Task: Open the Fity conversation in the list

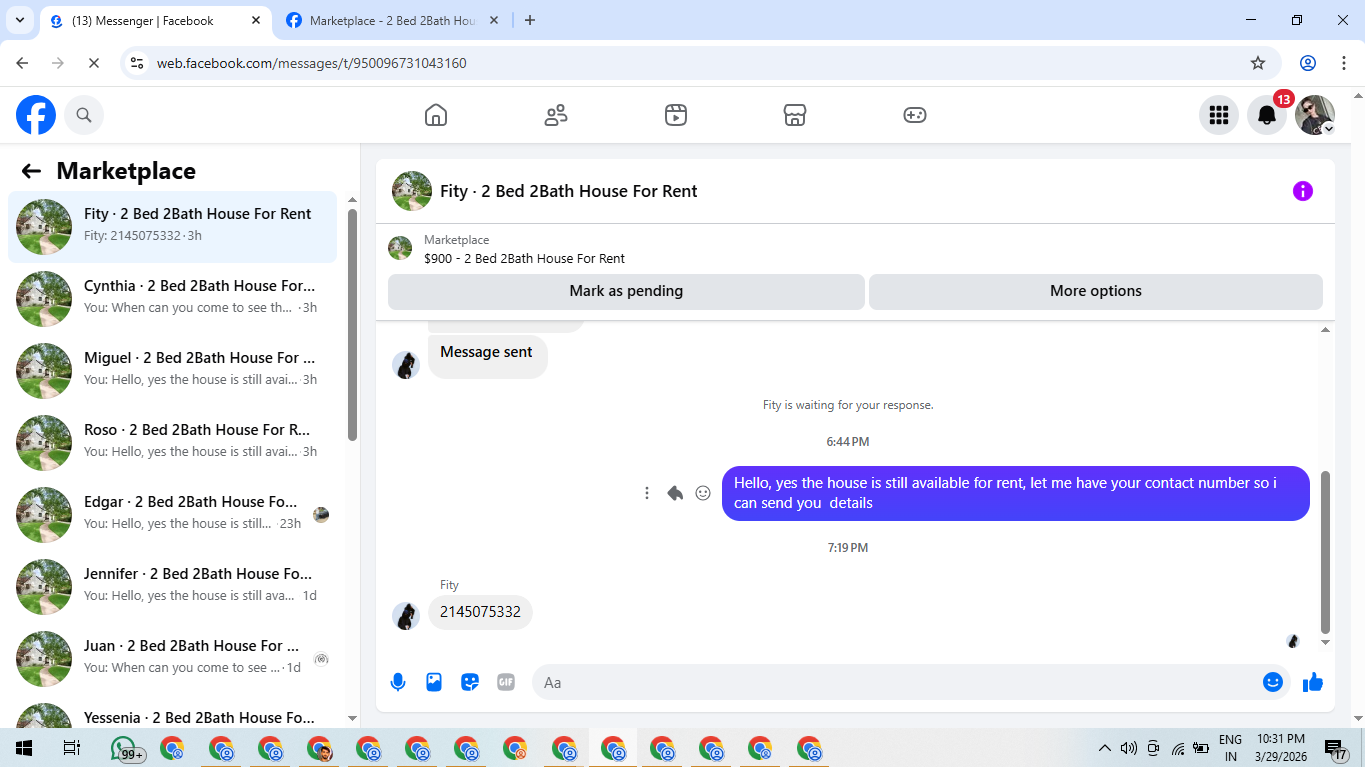Action: 173,227
